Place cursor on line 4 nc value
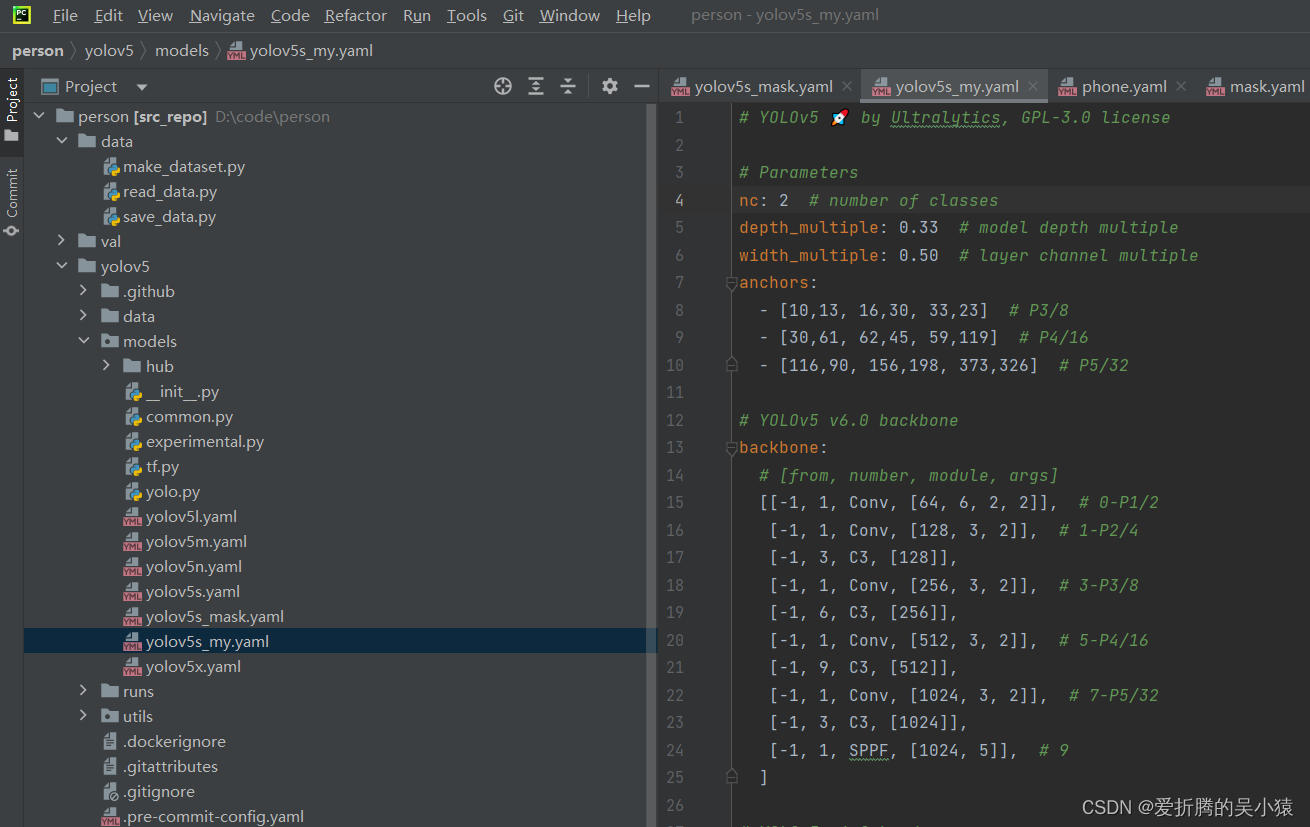1310x827 pixels. [x=784, y=200]
